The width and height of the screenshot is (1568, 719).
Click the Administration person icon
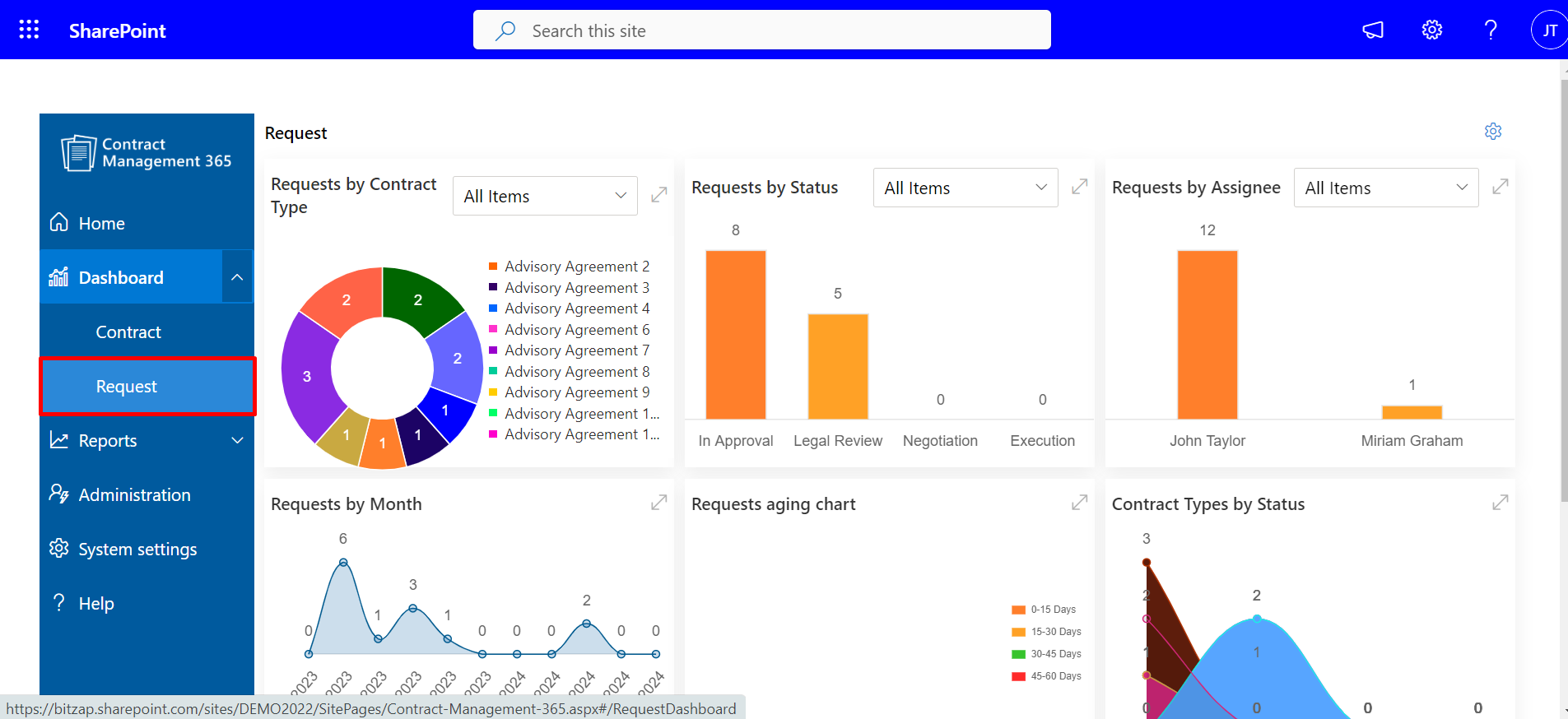tap(59, 494)
